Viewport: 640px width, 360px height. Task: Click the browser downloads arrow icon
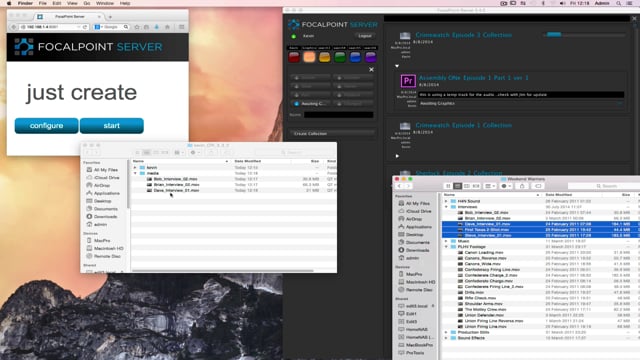(x=157, y=27)
